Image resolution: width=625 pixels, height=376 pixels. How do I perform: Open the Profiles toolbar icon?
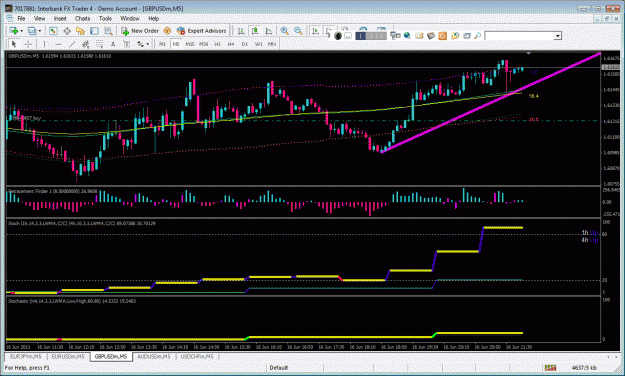click(32, 31)
